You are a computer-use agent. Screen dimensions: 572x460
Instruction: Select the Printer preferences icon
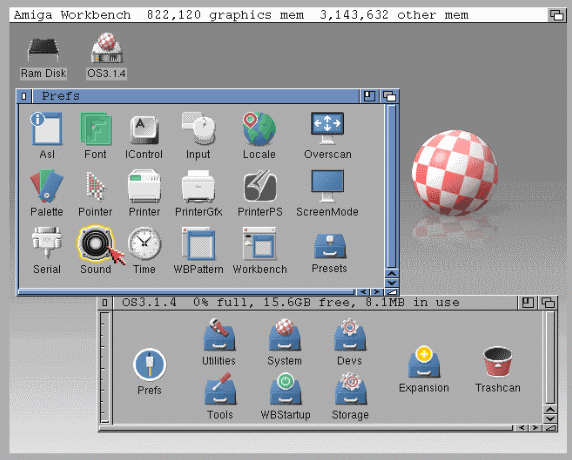click(x=144, y=186)
